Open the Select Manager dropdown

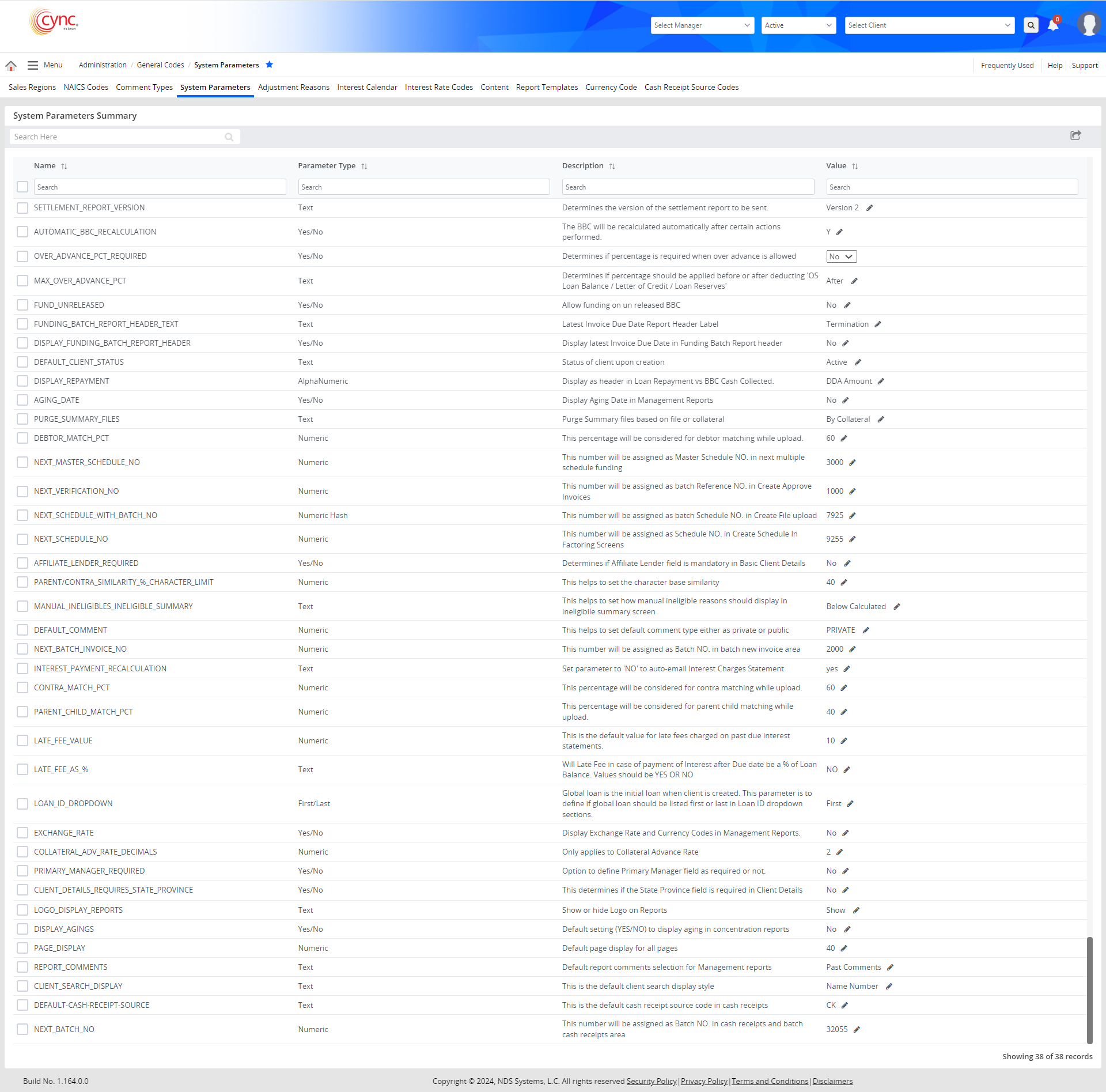tap(702, 25)
